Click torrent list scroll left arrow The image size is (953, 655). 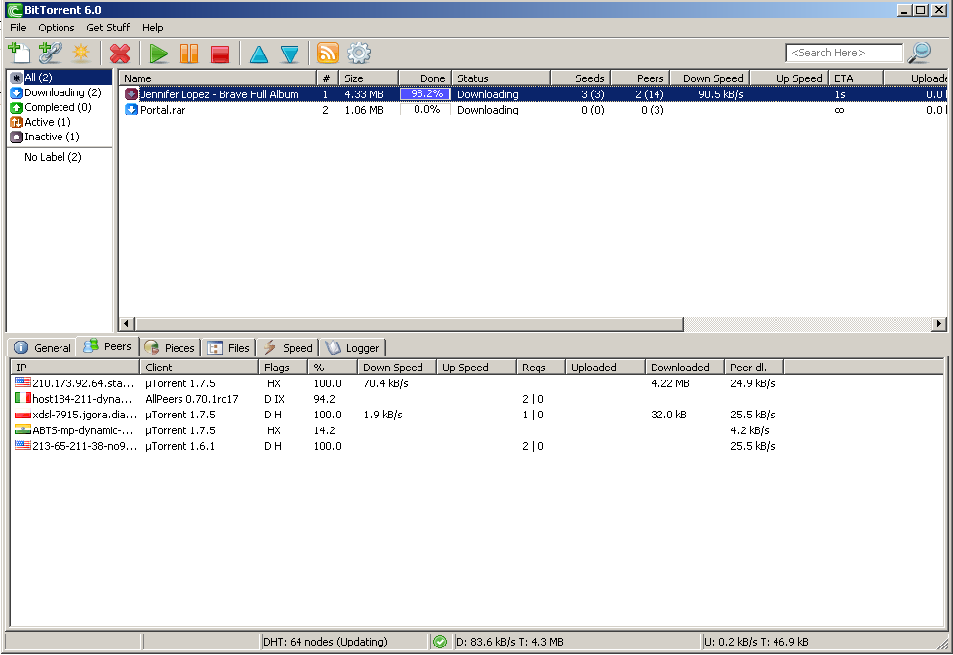coord(126,324)
